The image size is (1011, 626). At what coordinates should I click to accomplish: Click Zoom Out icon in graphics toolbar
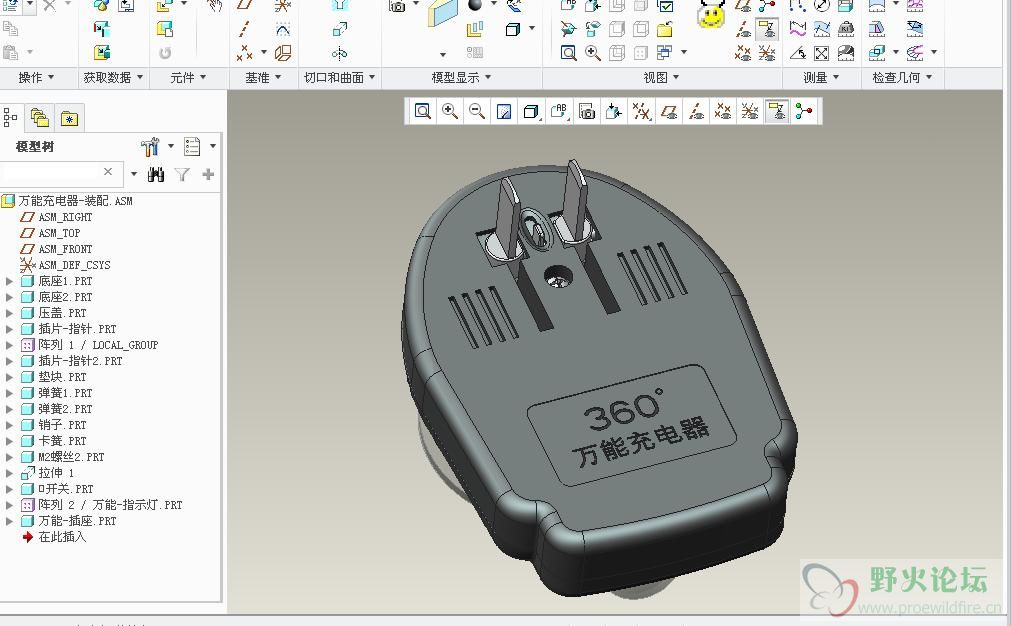pos(476,111)
